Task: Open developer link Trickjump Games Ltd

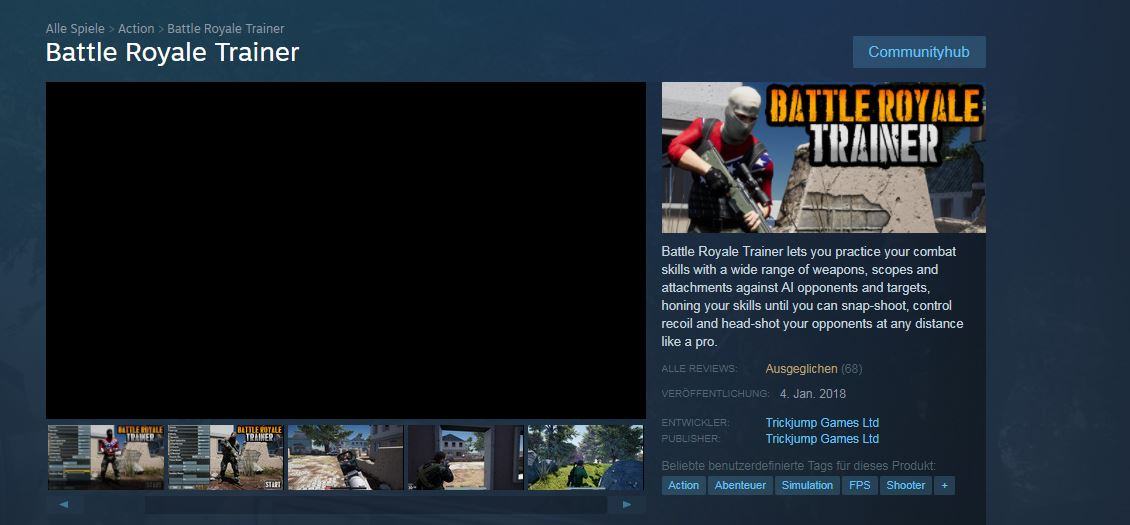Action: (x=822, y=423)
